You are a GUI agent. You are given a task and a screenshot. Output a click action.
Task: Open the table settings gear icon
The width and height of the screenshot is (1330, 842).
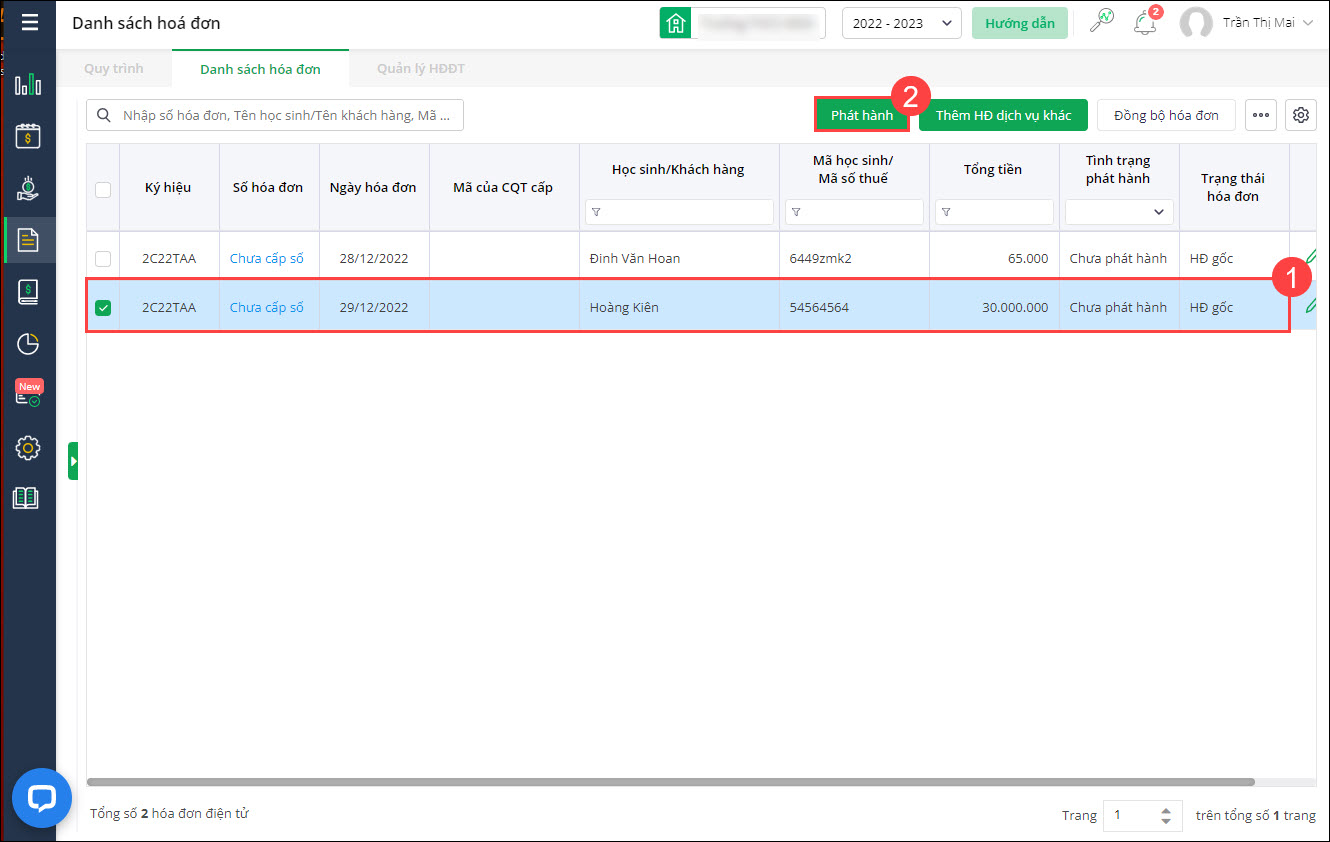pos(1301,115)
